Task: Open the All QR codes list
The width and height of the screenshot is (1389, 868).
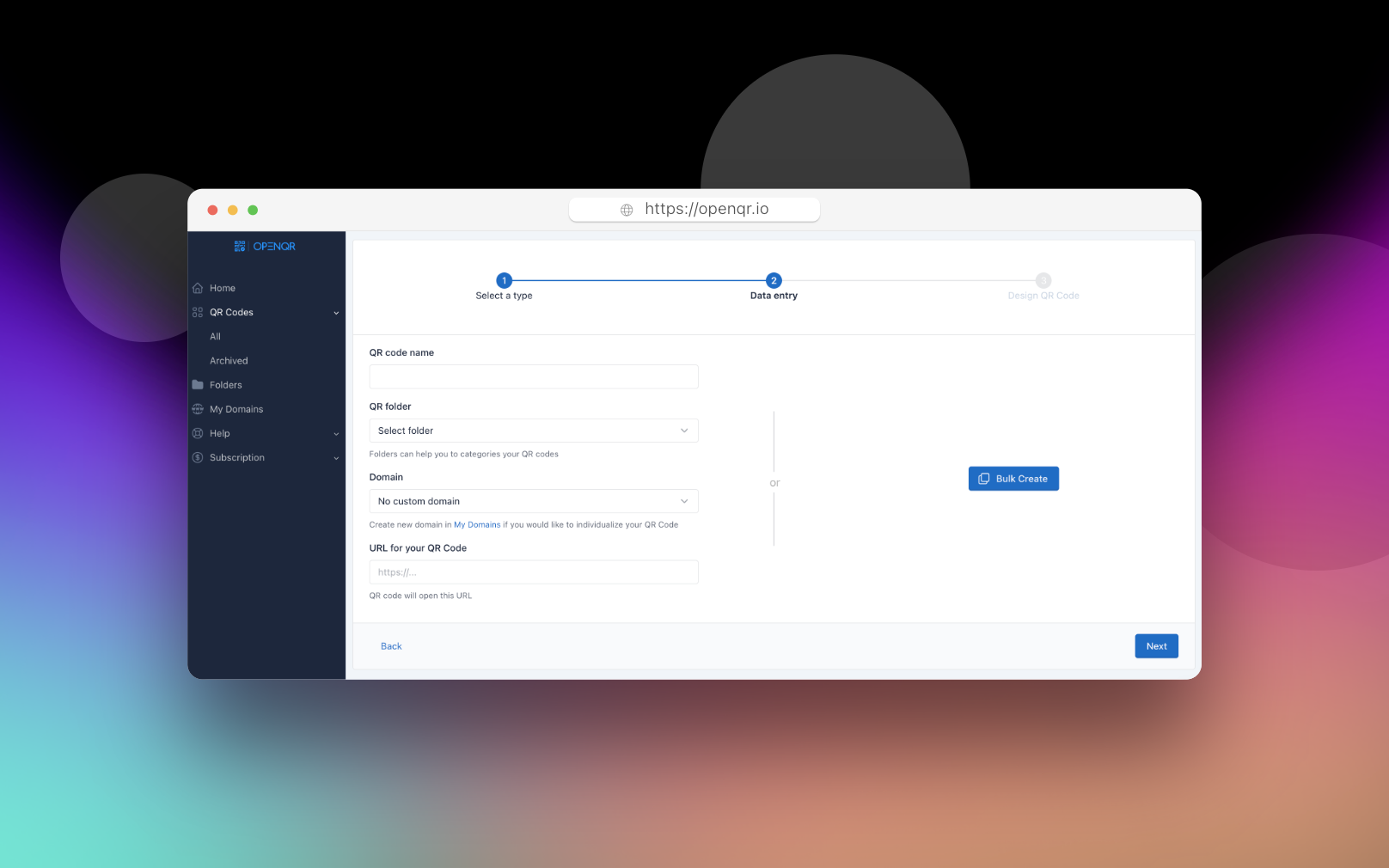Action: click(x=216, y=337)
